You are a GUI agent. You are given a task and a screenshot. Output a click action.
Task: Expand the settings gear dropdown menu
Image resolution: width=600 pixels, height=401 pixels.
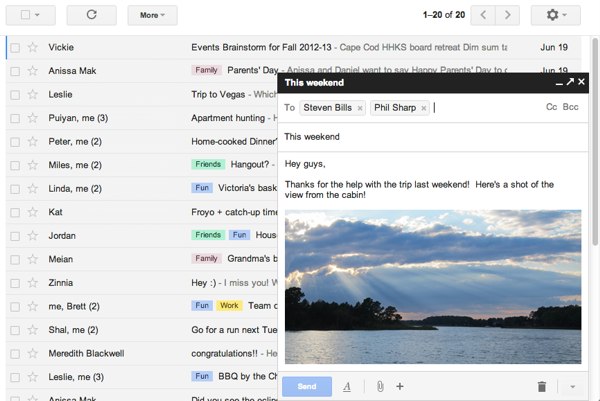click(555, 15)
